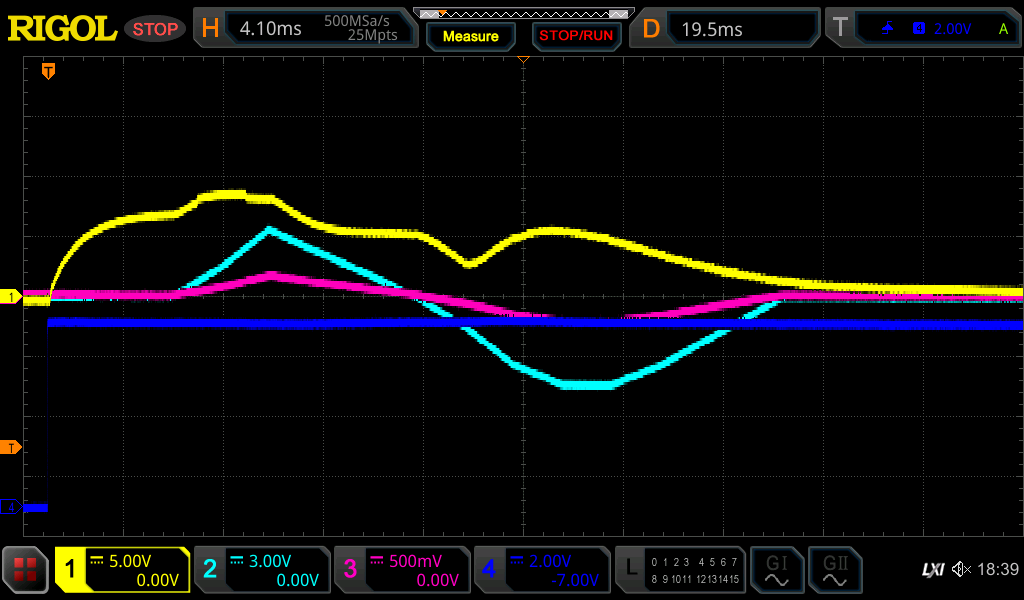The width and height of the screenshot is (1024, 600).
Task: Toggle channel 2 with 3.00V scale
Action: pos(262,570)
